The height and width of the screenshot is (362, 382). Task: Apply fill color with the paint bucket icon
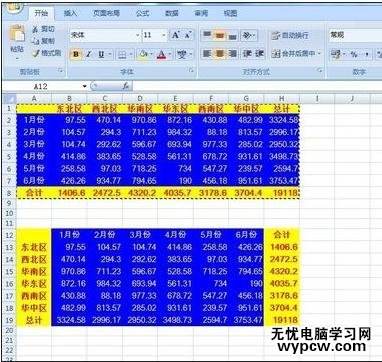pos(143,54)
